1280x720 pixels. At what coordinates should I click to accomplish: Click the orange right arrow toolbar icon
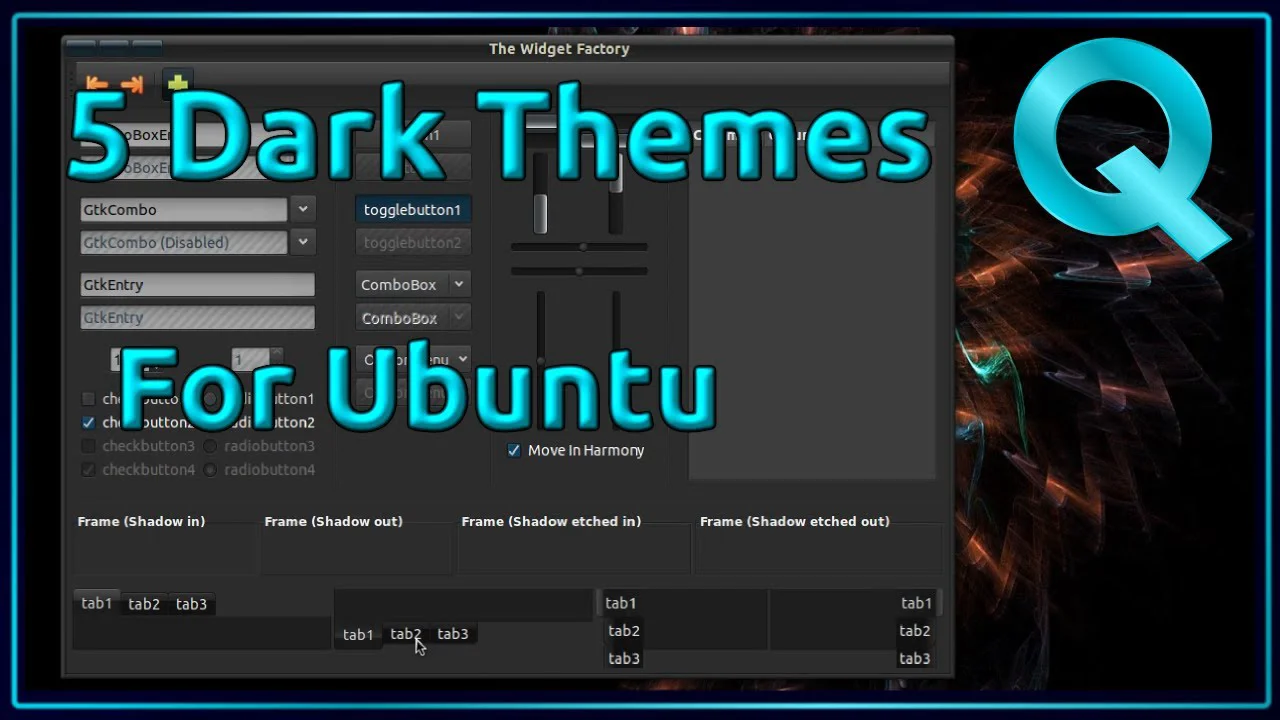(x=132, y=85)
